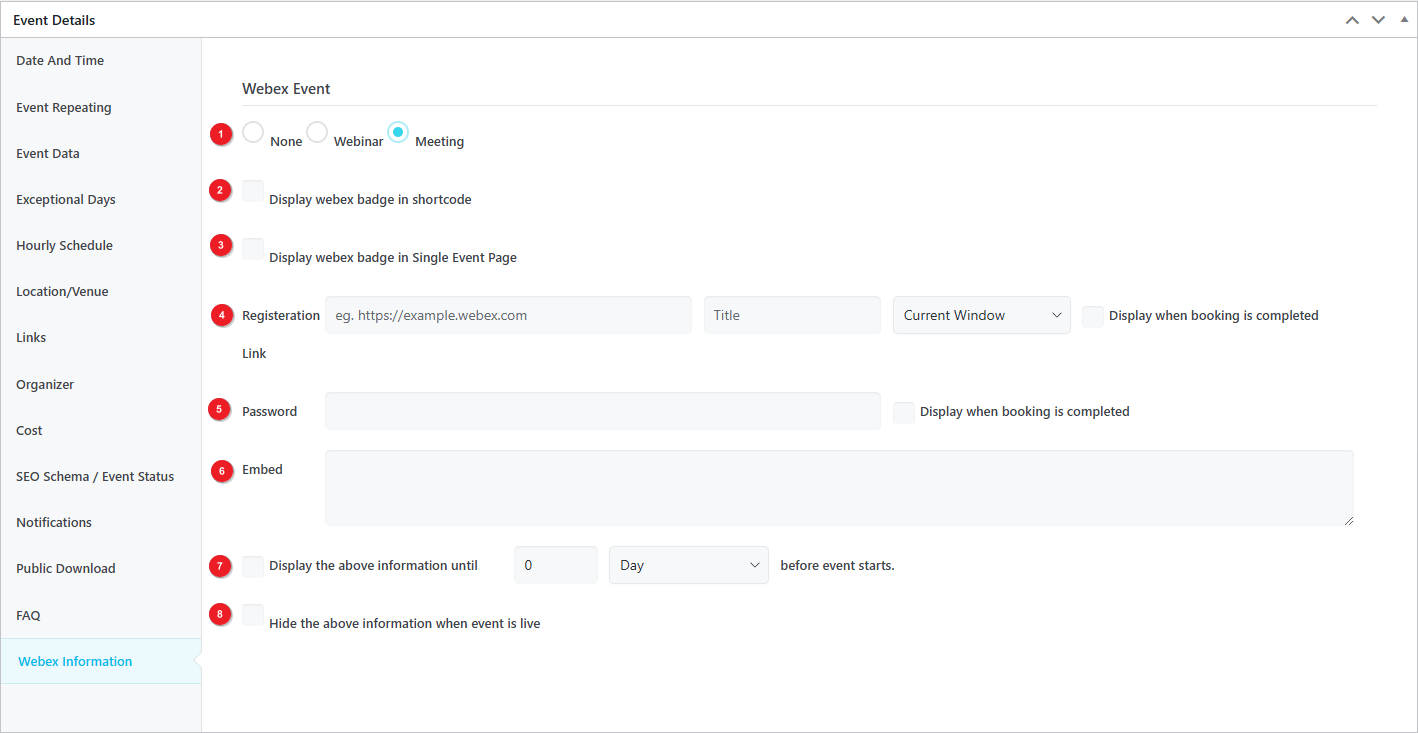The image size is (1418, 733).
Task: Open the Date And Time tab
Action: (60, 61)
